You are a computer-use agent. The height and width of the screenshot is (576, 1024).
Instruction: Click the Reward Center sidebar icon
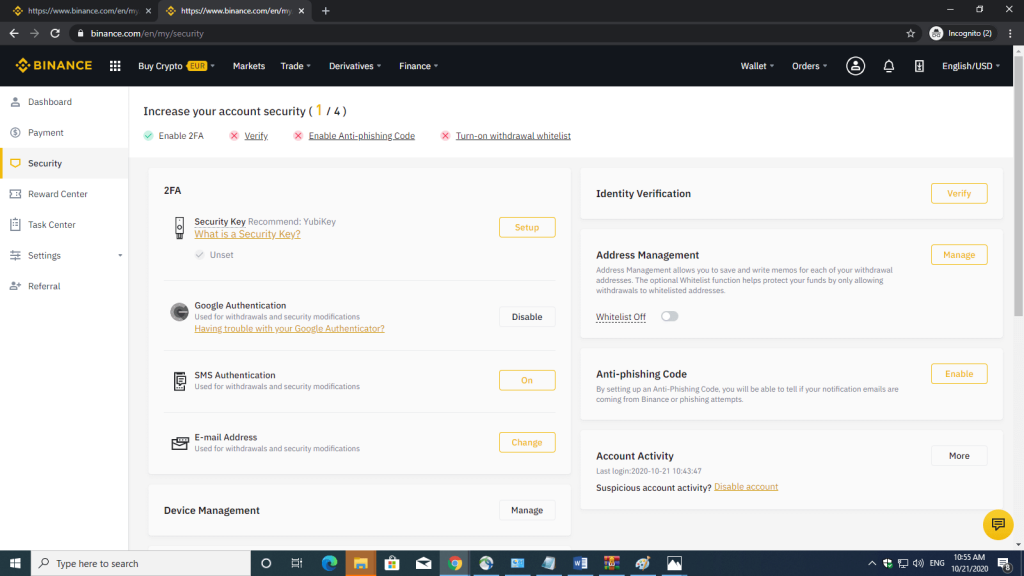tap(15, 194)
